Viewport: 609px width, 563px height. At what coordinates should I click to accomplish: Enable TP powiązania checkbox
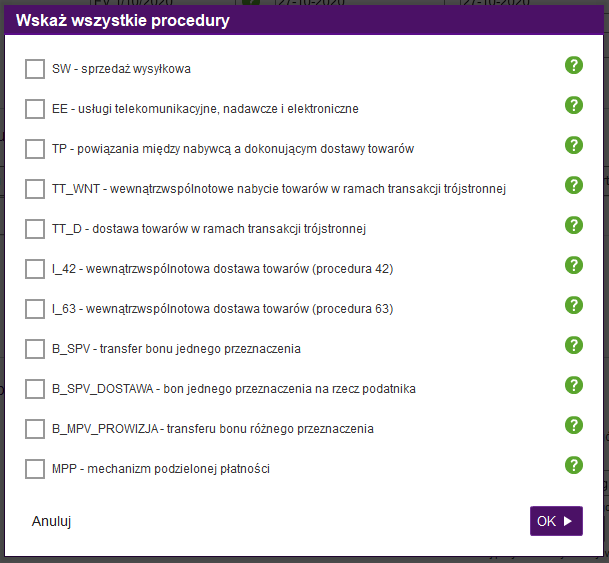click(x=35, y=149)
